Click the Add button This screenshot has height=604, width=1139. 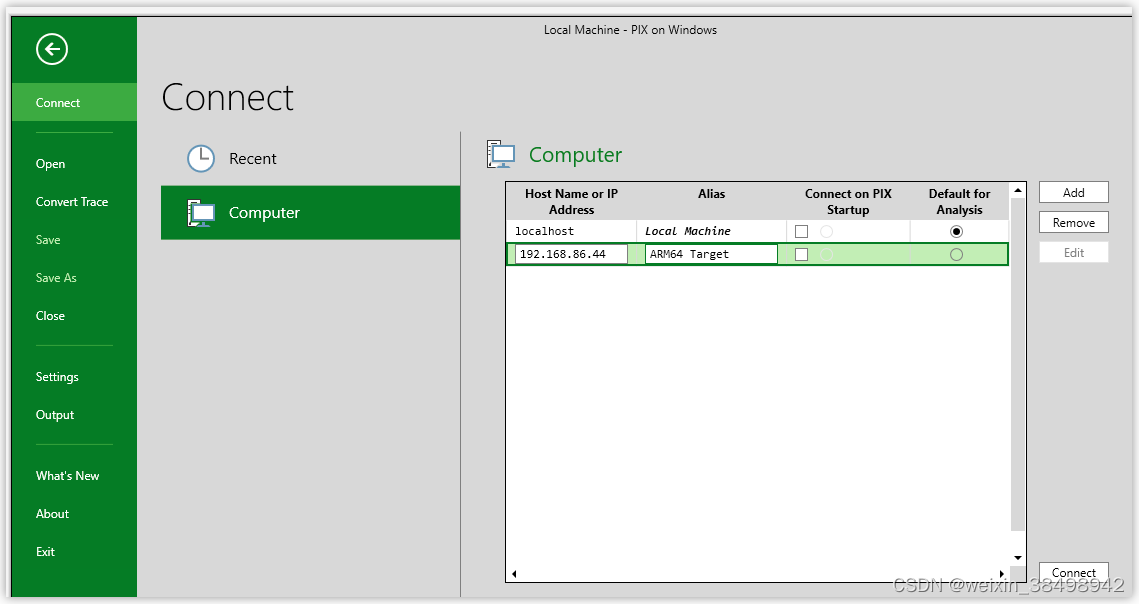point(1074,193)
